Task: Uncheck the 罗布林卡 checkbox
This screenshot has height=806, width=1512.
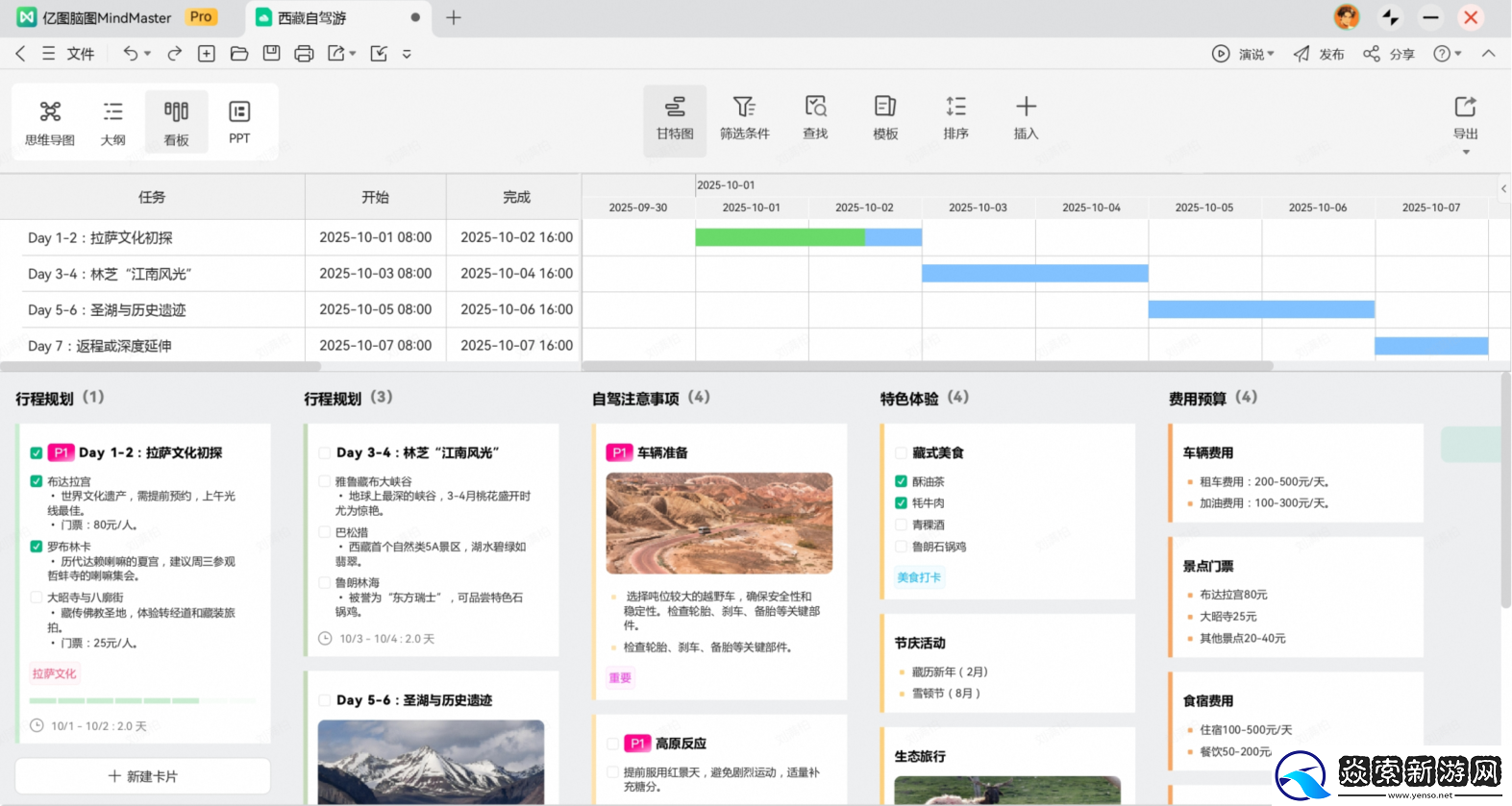Action: point(37,547)
